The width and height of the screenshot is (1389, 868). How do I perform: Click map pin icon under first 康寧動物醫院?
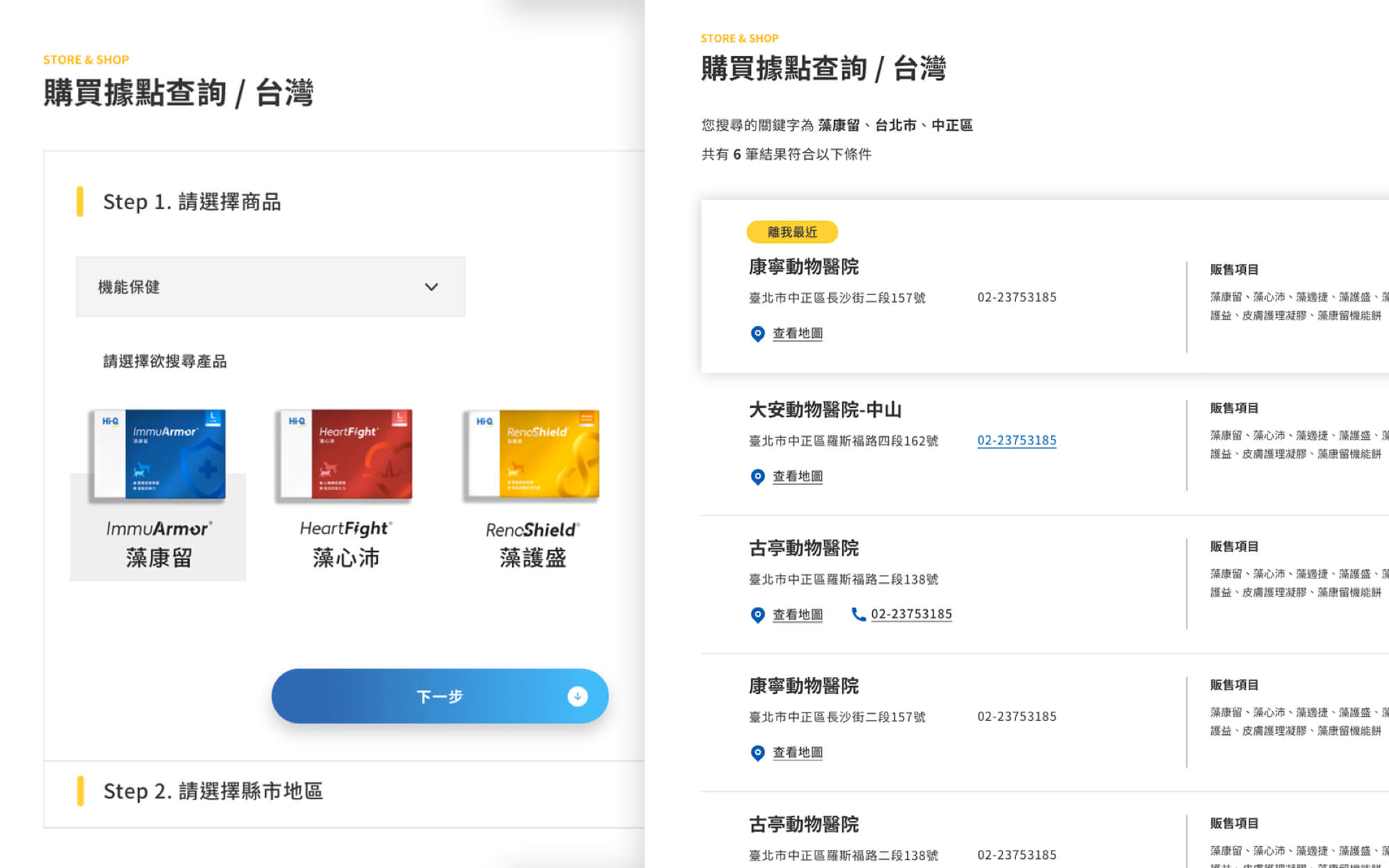758,334
